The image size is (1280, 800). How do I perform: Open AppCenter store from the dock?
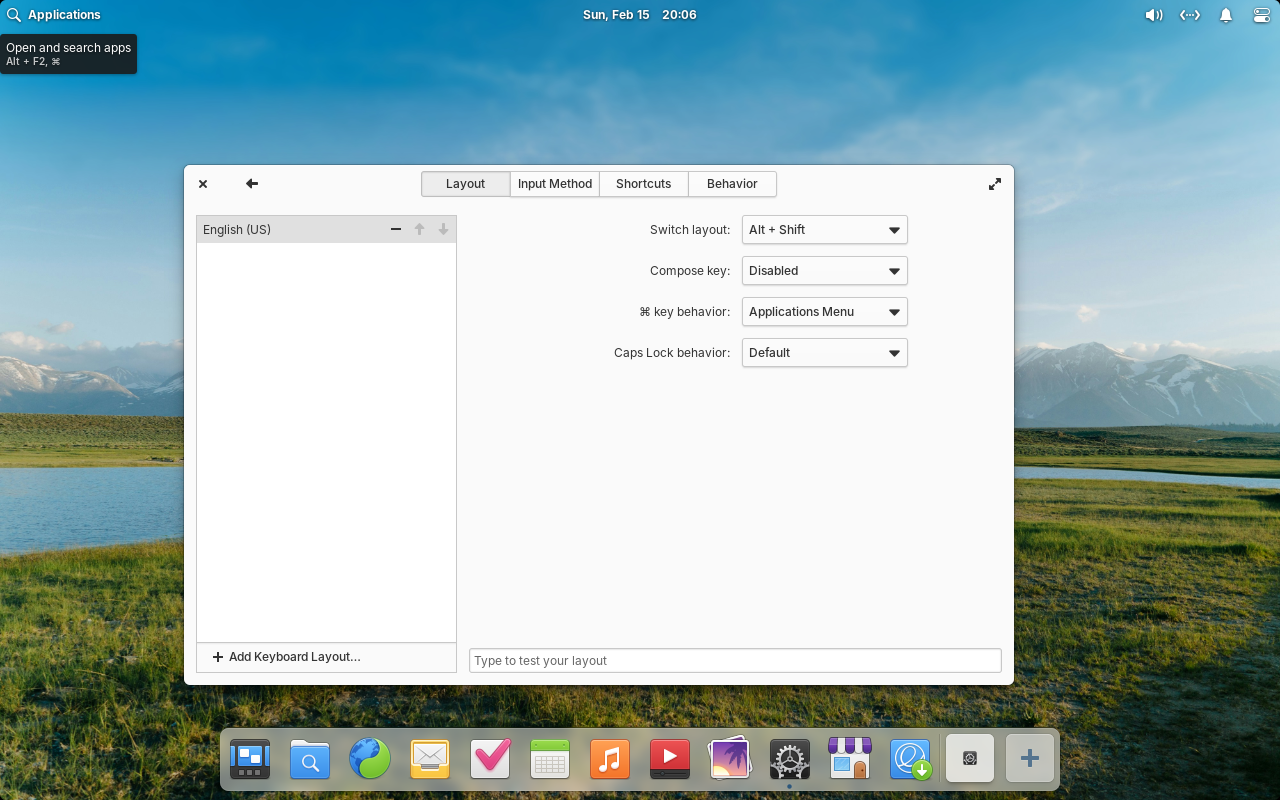pyautogui.click(x=850, y=760)
